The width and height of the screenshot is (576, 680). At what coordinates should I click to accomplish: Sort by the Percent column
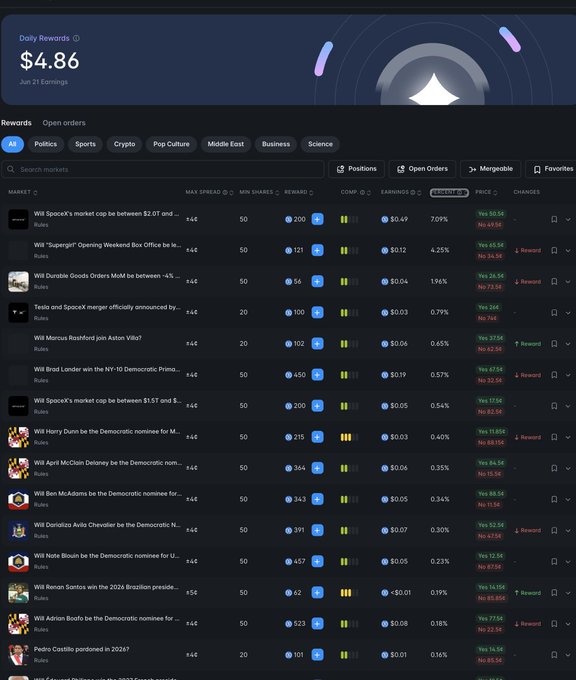click(449, 192)
